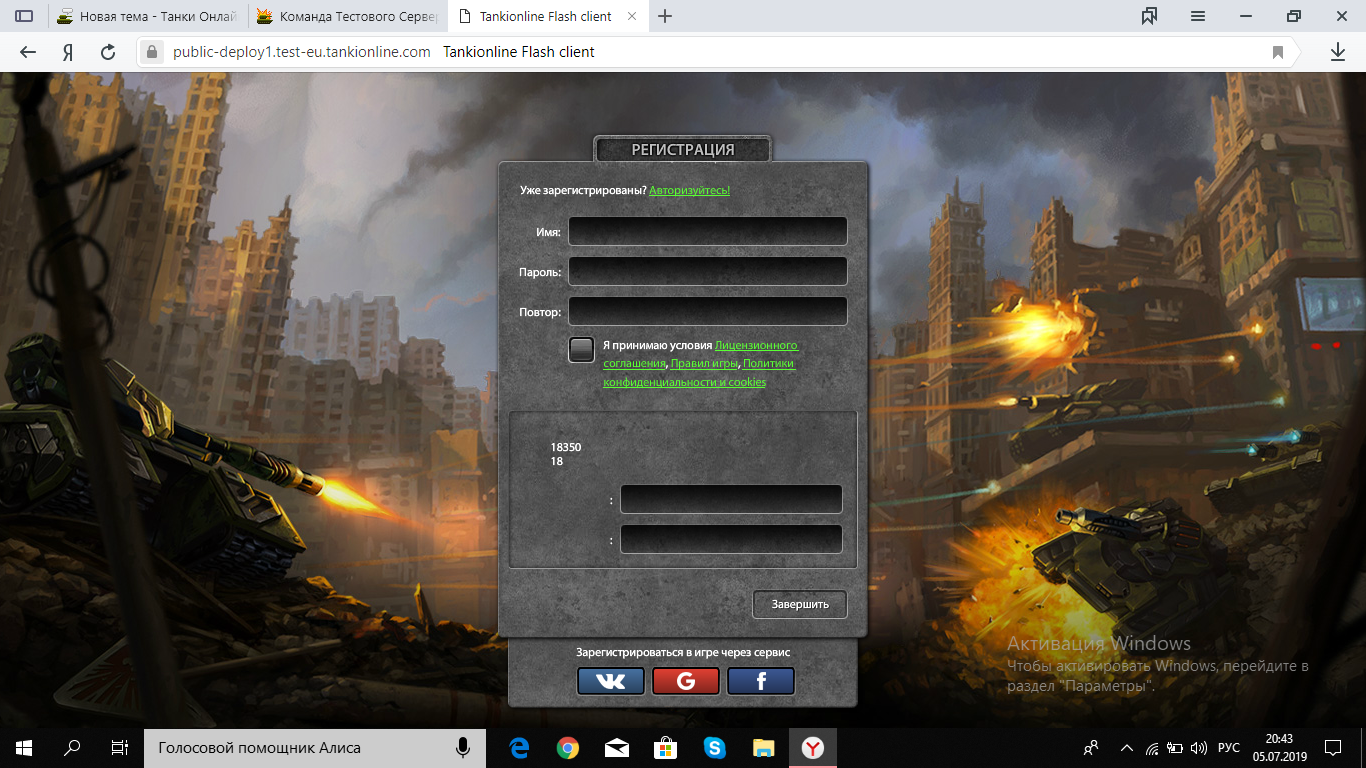Open Microsoft Store from taskbar
1366x768 pixels.
coord(666,747)
